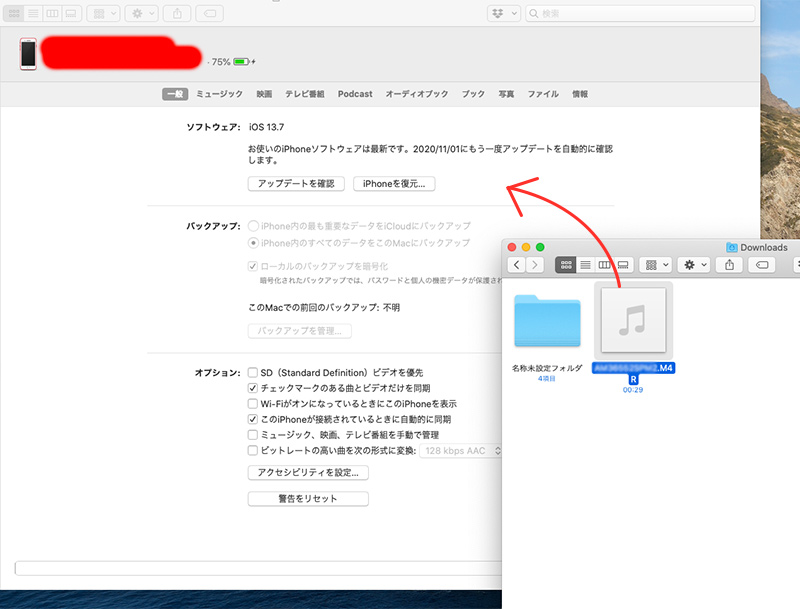Open Dropbox dropdown in main Finder toolbar
This screenshot has width=800, height=609.
(x=504, y=14)
